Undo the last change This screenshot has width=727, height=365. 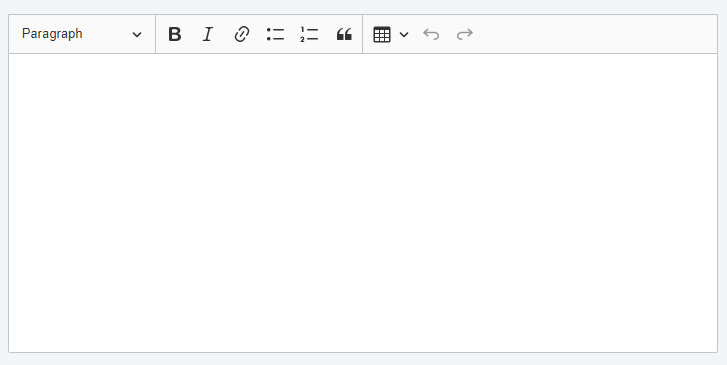431,34
